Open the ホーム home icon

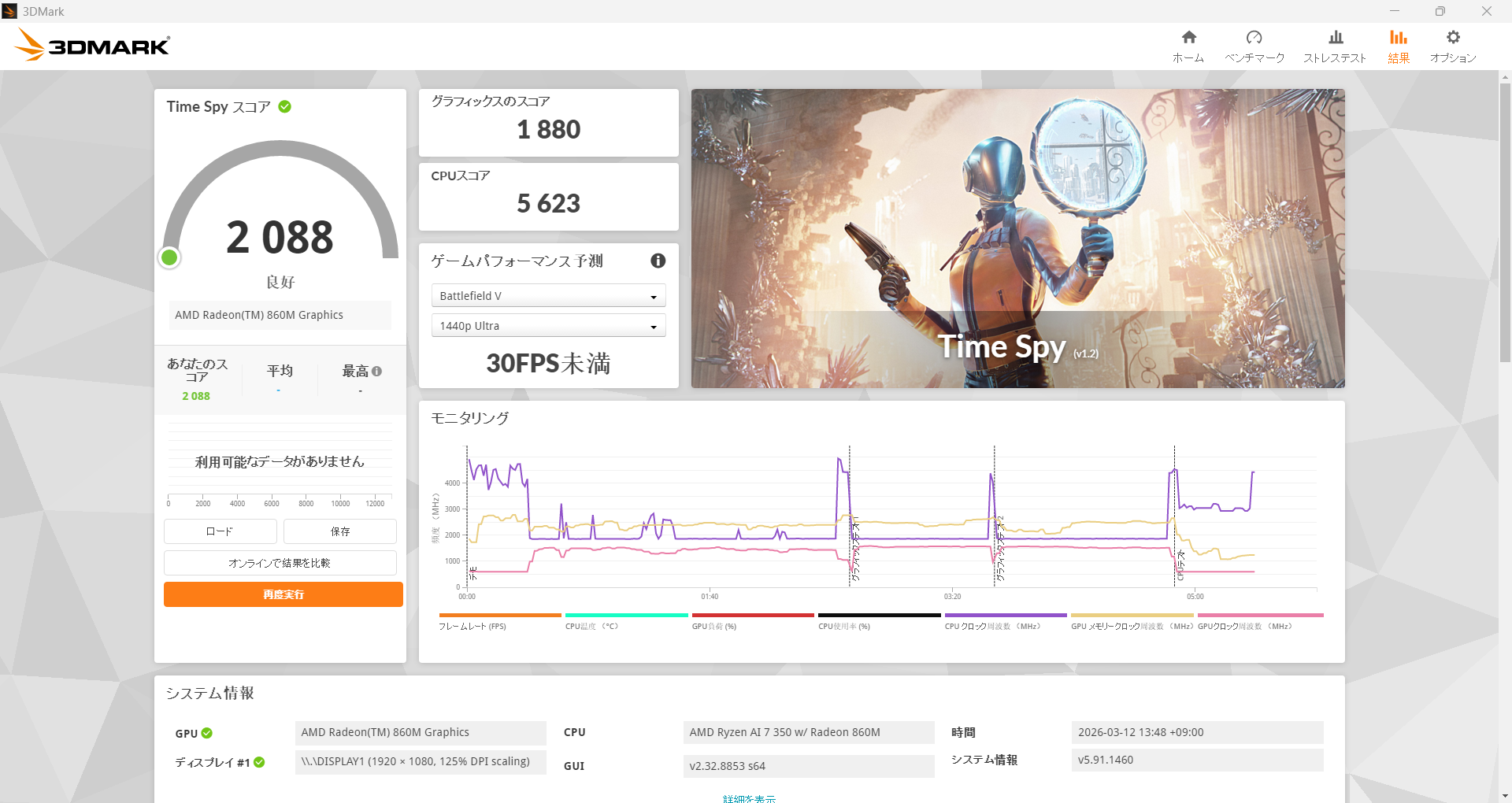coord(1188,38)
